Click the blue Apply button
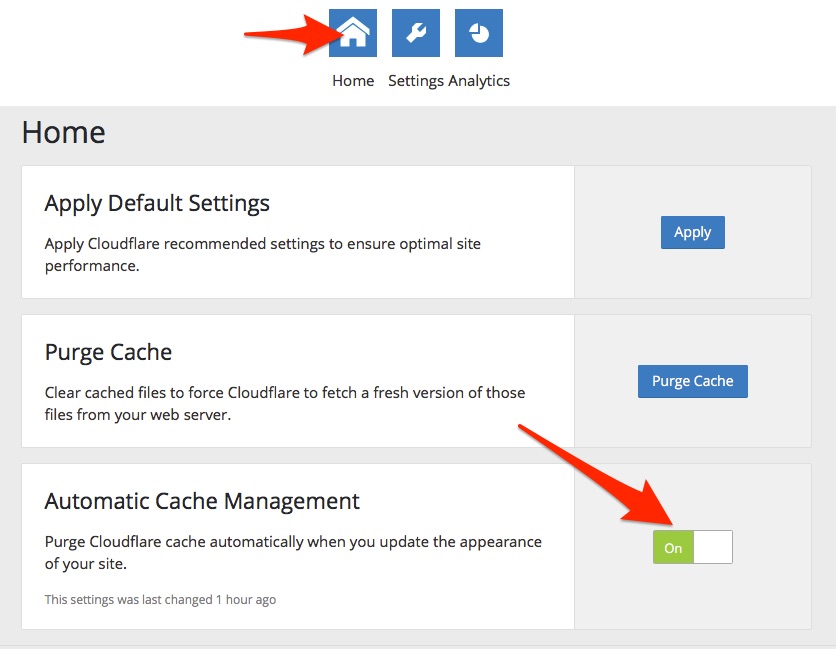Viewport: 836px width, 649px height. click(x=693, y=232)
